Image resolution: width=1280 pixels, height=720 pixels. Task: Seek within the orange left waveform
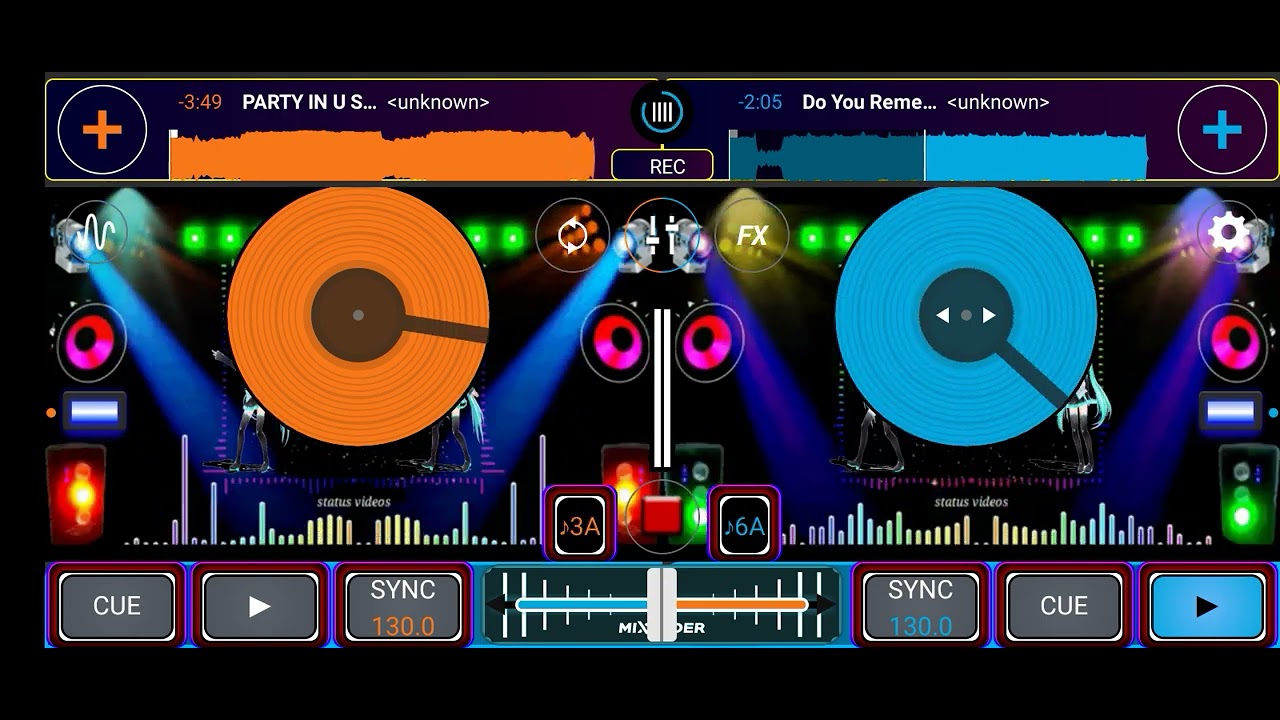tap(382, 155)
